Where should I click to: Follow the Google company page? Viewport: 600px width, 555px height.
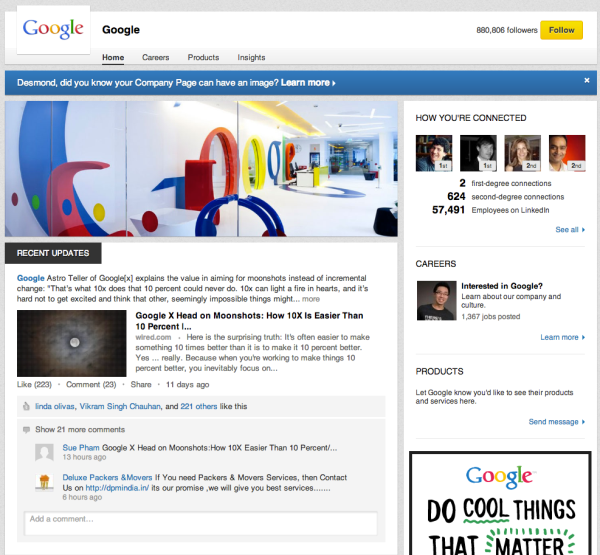(x=561, y=30)
